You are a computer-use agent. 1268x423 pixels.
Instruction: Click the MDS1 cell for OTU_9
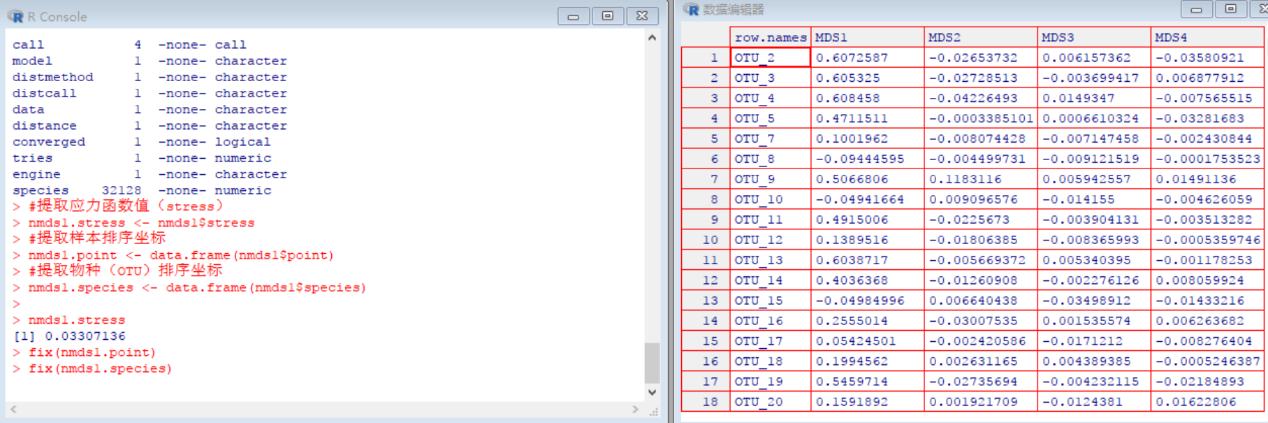867,181
